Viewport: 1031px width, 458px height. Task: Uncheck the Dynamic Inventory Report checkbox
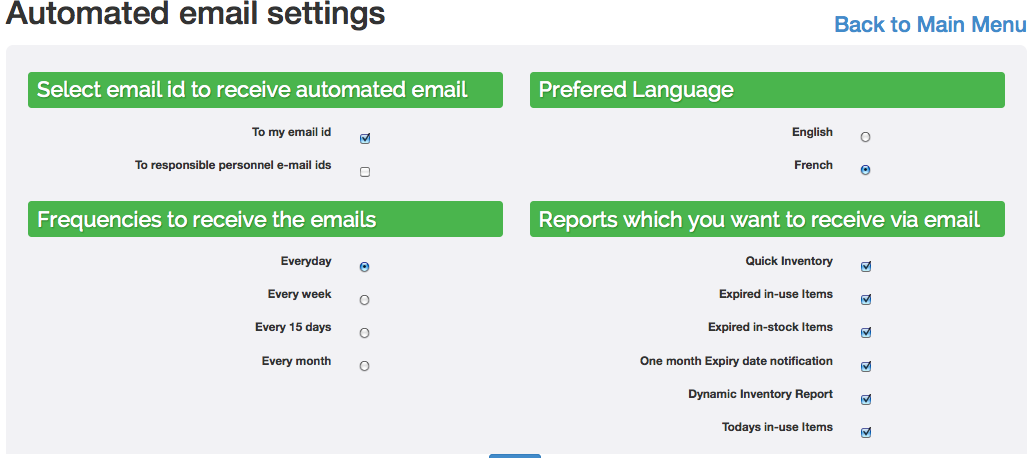(x=866, y=399)
